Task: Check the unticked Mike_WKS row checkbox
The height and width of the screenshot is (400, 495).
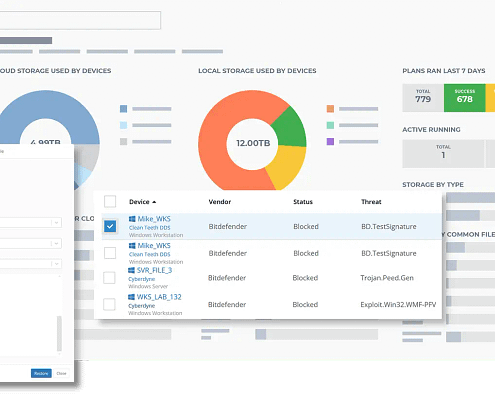Action: click(110, 253)
